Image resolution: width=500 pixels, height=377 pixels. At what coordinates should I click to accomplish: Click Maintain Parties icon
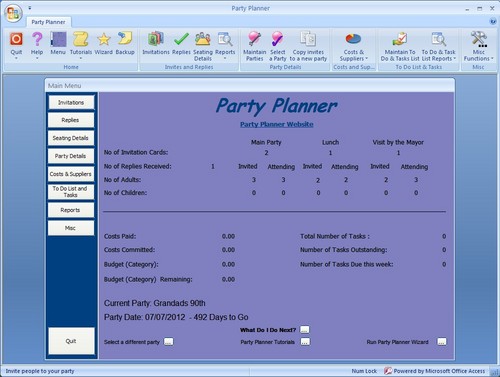point(254,39)
